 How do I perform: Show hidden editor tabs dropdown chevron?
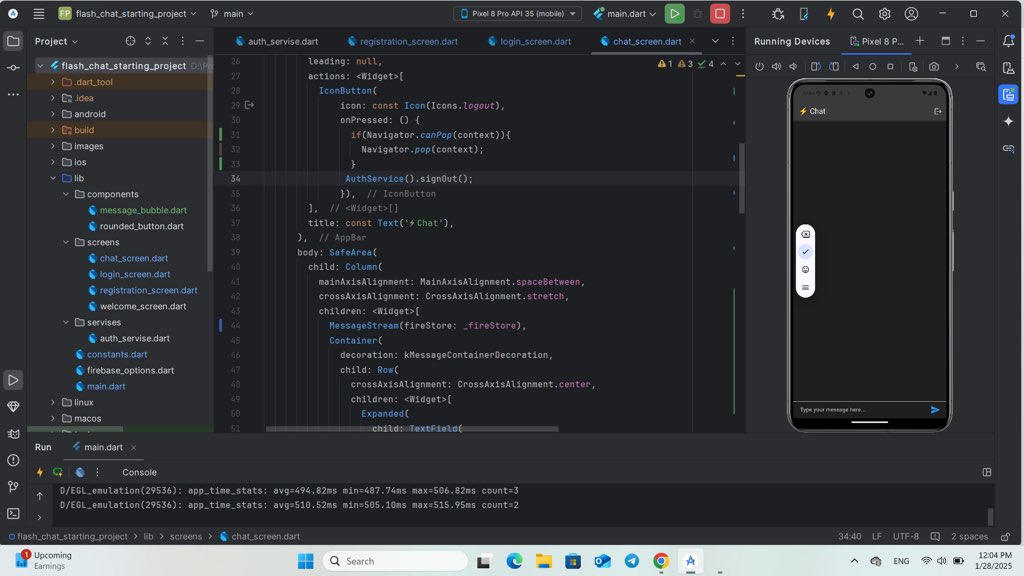715,41
